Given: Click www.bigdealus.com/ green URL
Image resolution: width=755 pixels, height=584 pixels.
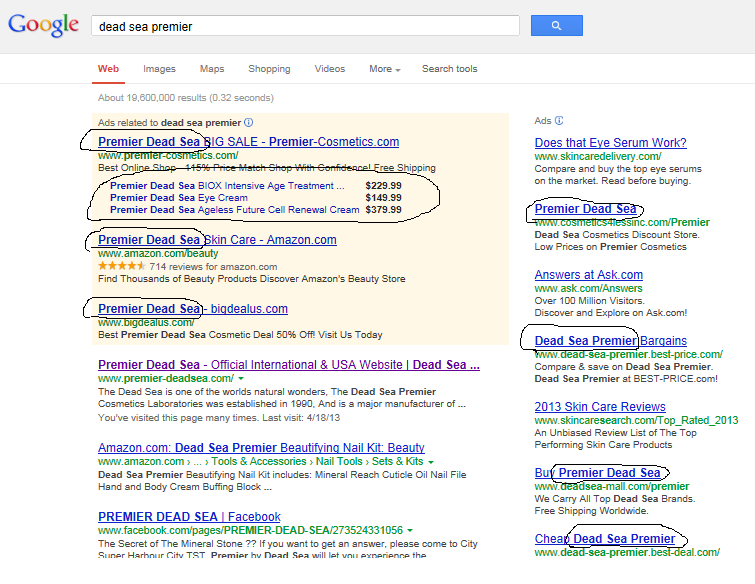Looking at the screenshot, I should (146, 323).
